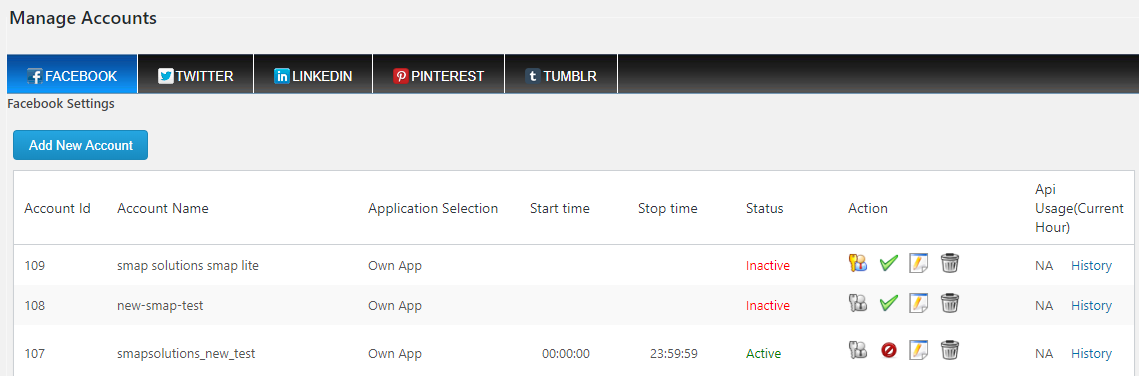Edit account smap solutions smap lite

coord(919,263)
